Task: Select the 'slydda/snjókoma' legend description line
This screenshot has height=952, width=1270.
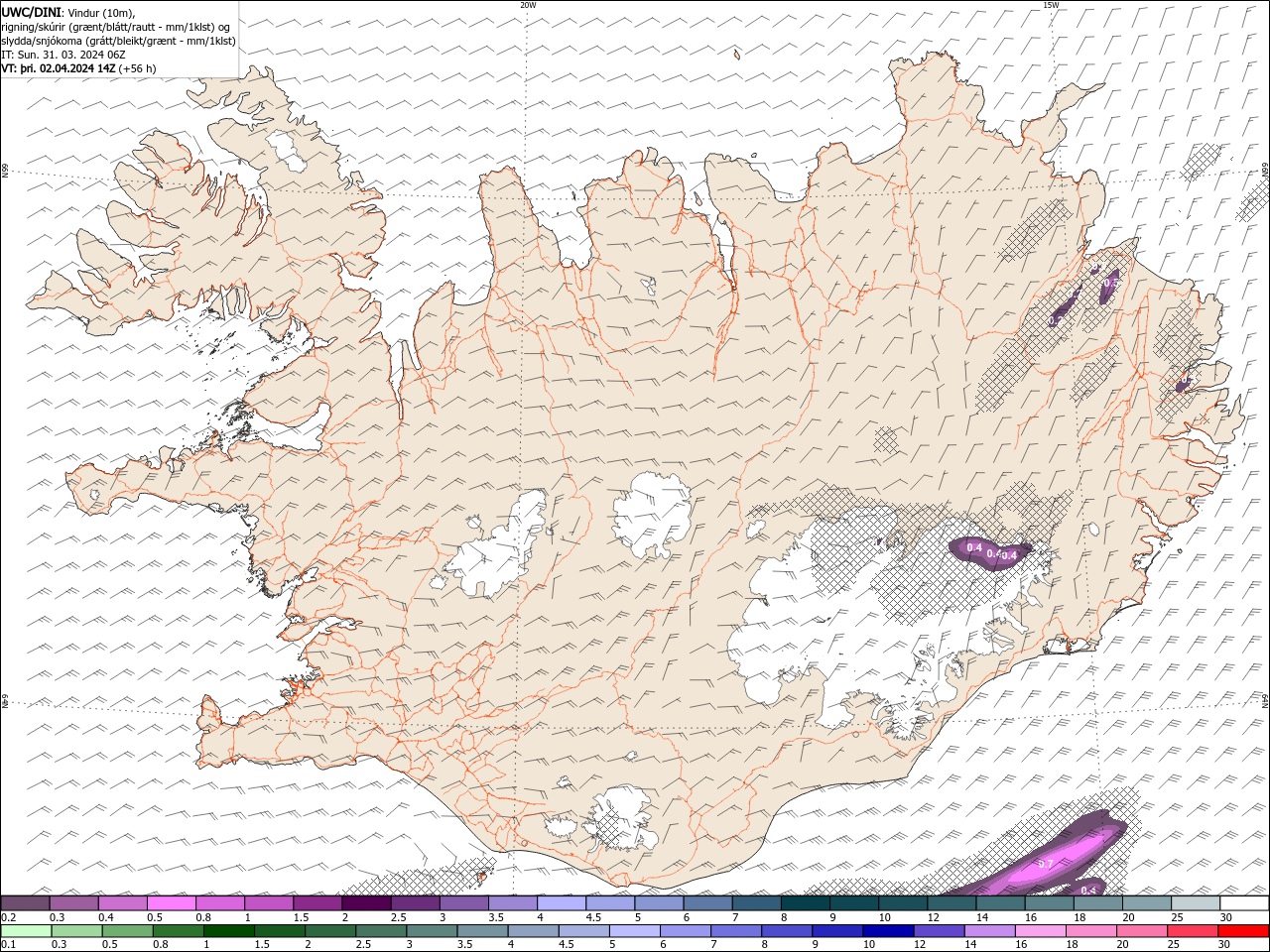Action: click(x=118, y=41)
